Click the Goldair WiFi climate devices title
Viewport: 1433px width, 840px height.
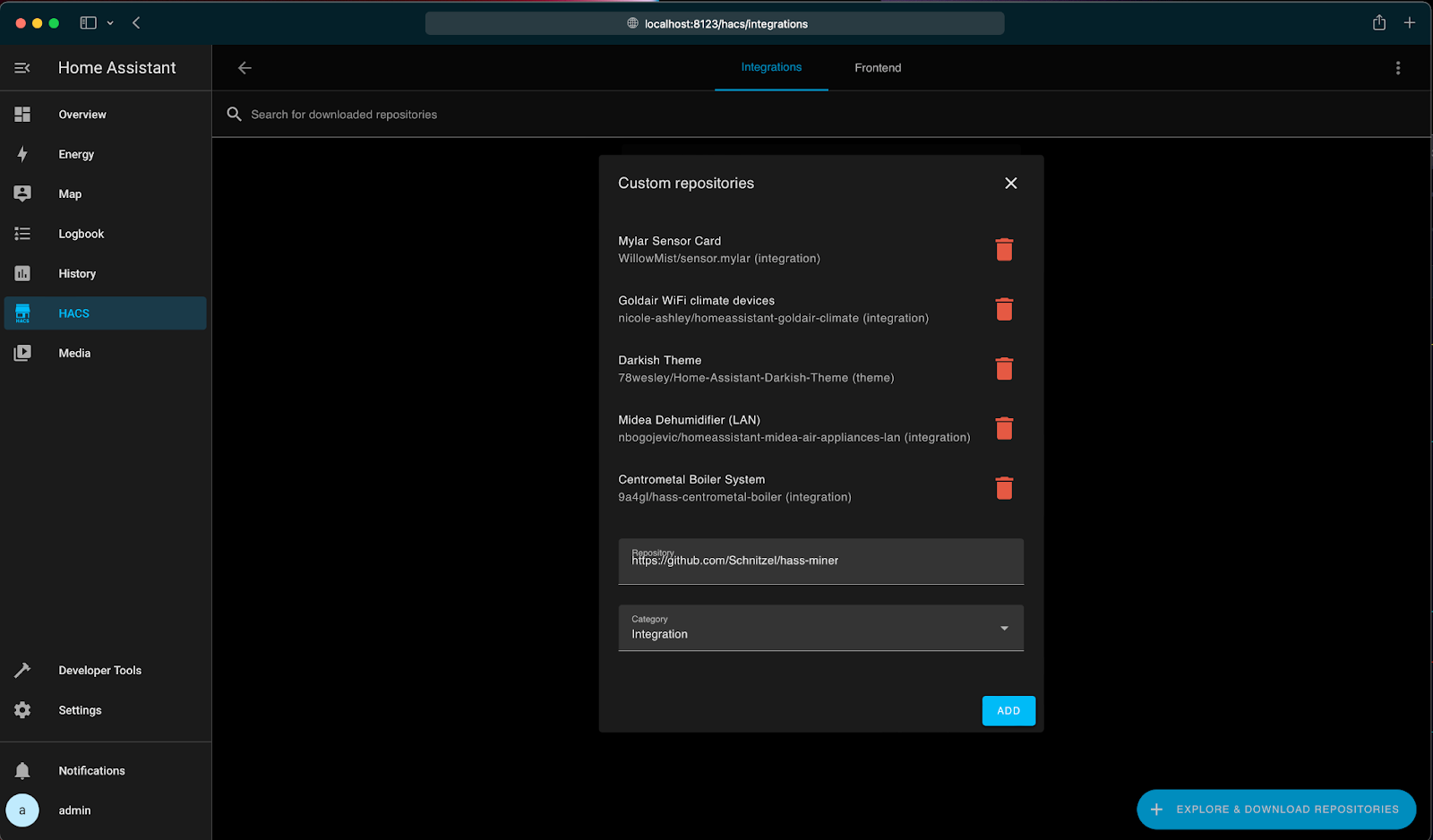click(x=696, y=301)
